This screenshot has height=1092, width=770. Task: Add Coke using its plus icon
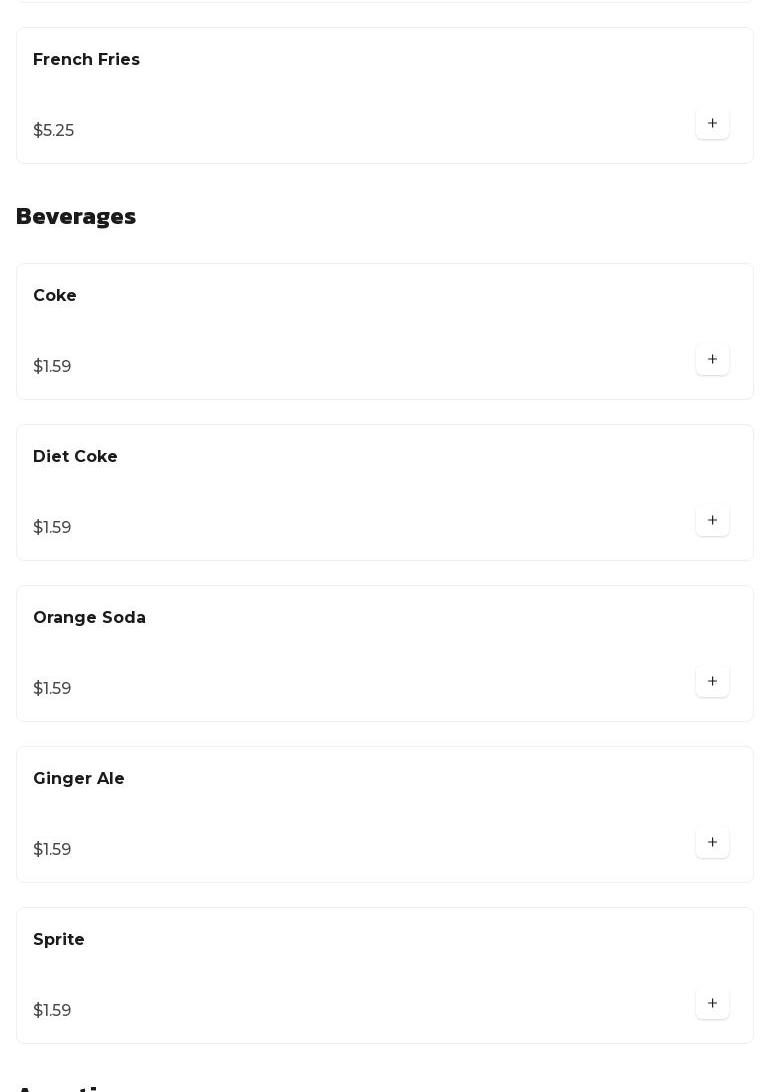pyautogui.click(x=712, y=360)
